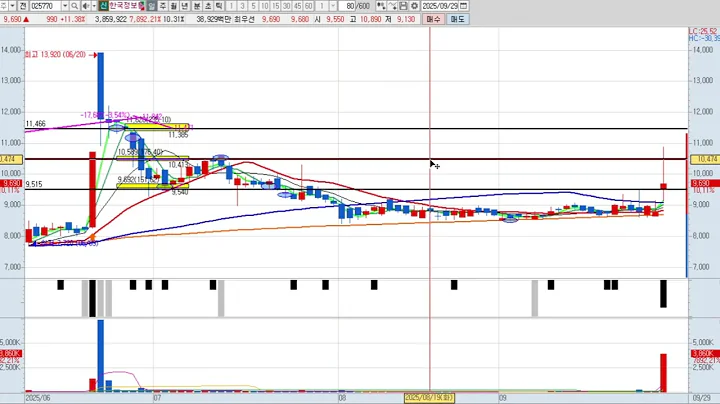Click the chart type candlestick icon

[x=381, y=6]
